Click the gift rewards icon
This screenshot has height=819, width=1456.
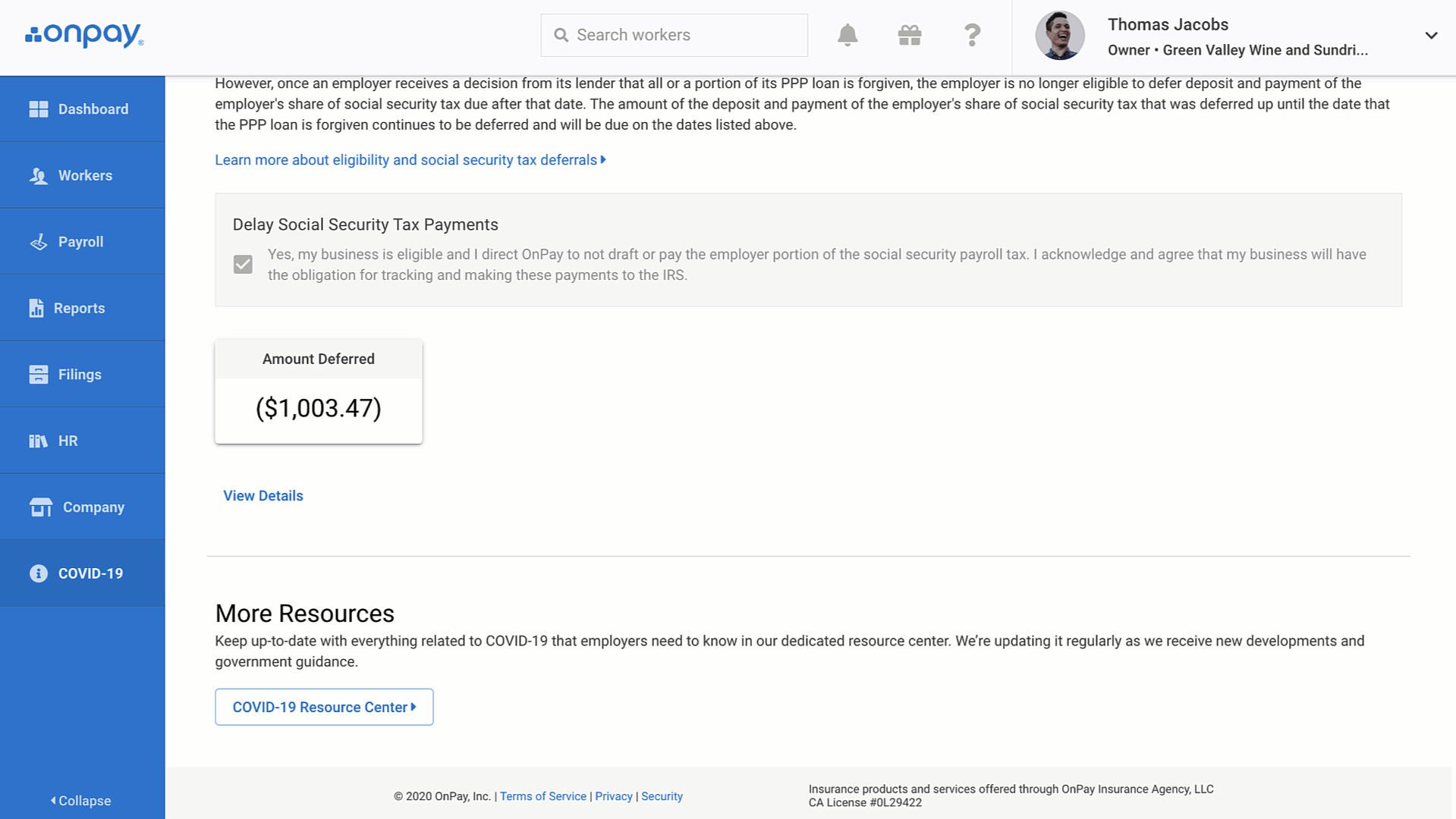909,35
